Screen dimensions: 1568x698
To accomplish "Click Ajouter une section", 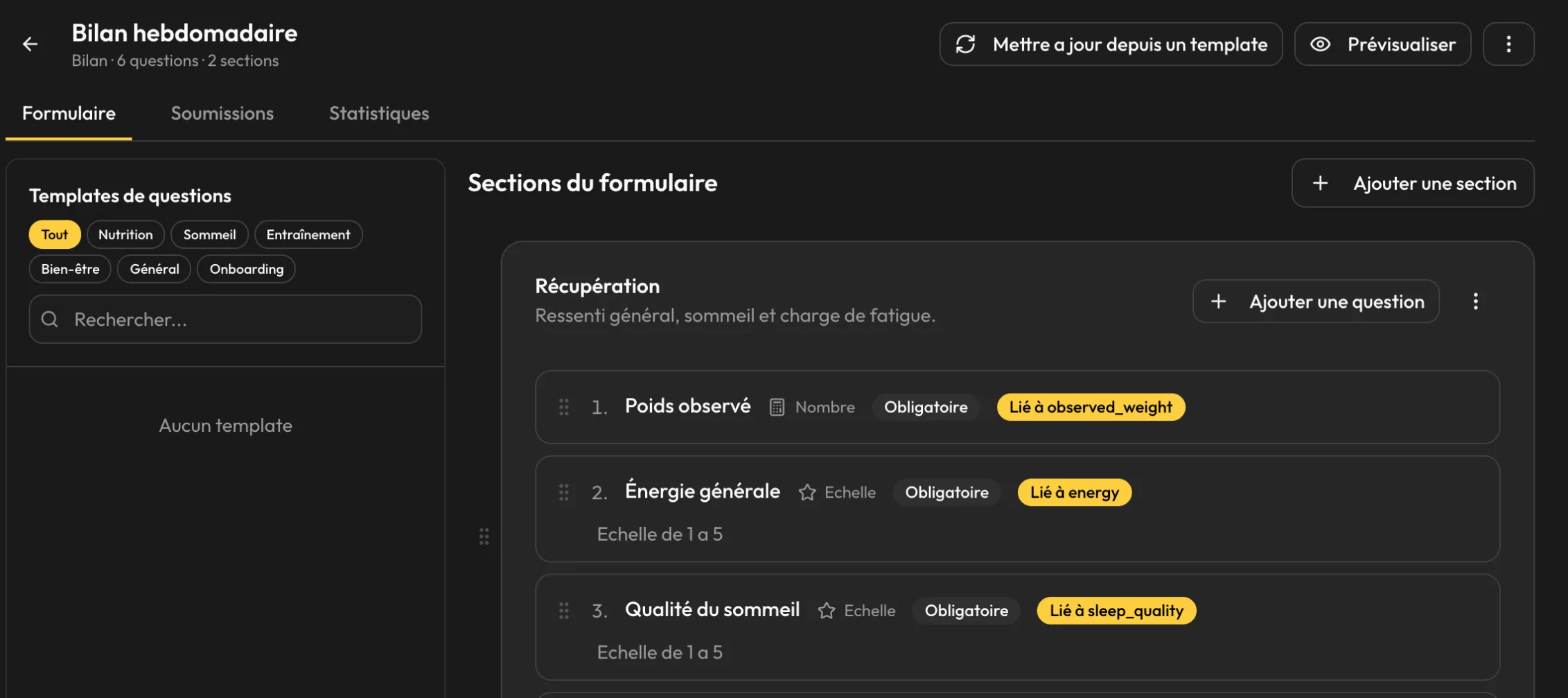I will [x=1413, y=183].
